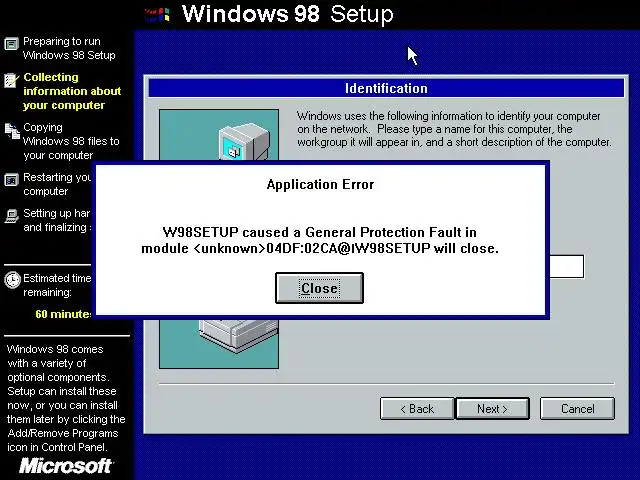Viewport: 640px width, 480px height.
Task: Click the Identification instructions paragraph
Action: pyautogui.click(x=454, y=129)
